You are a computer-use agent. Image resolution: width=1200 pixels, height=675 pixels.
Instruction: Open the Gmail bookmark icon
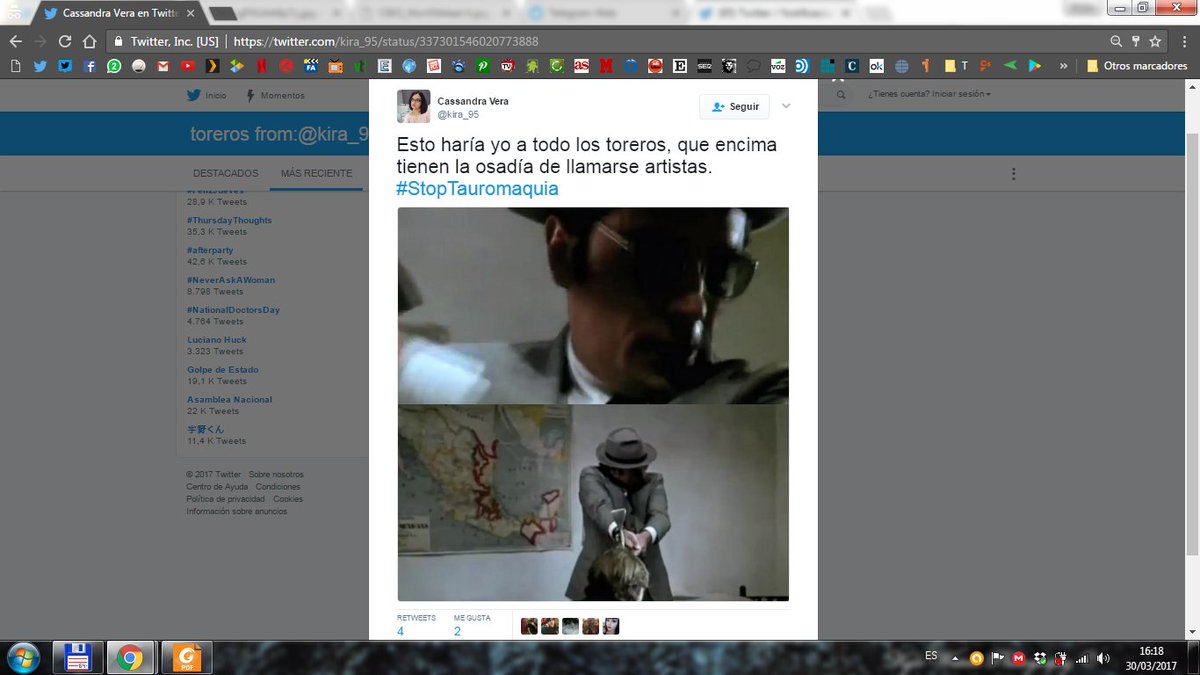tap(163, 66)
